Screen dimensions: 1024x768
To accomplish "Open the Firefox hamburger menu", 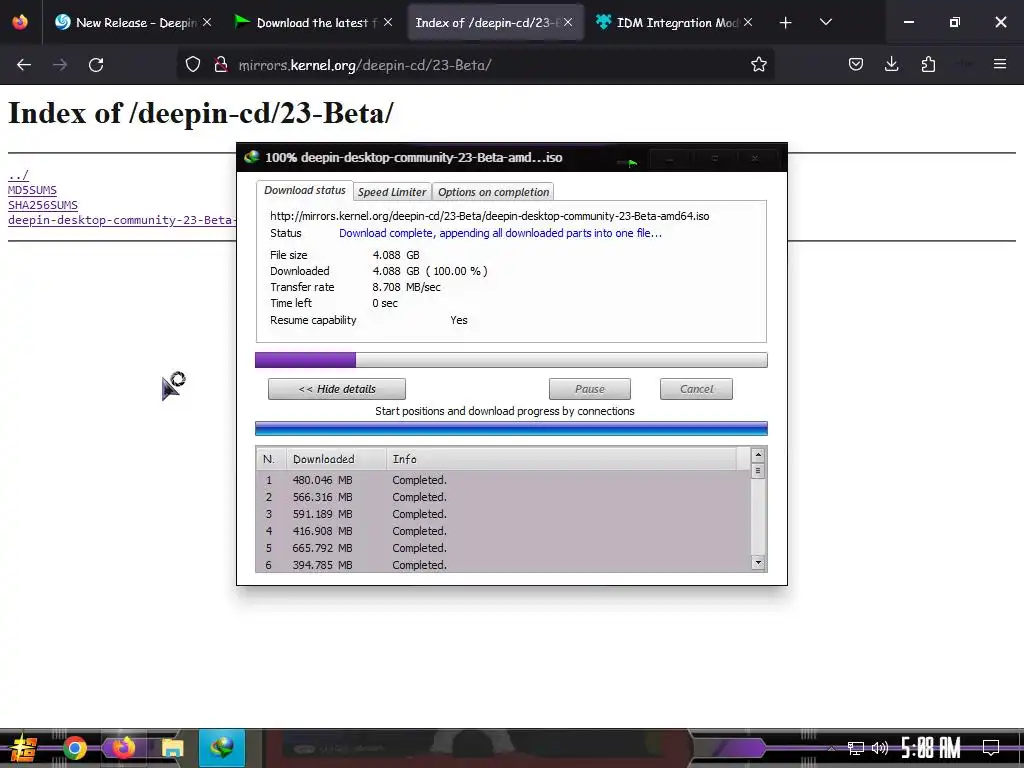I will (x=999, y=65).
